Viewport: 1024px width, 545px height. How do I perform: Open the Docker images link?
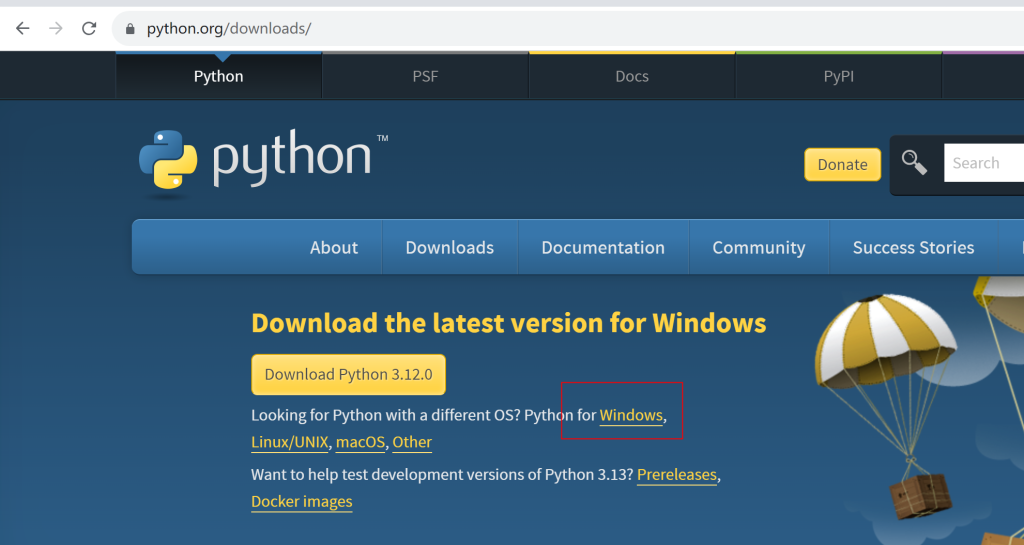[x=302, y=501]
